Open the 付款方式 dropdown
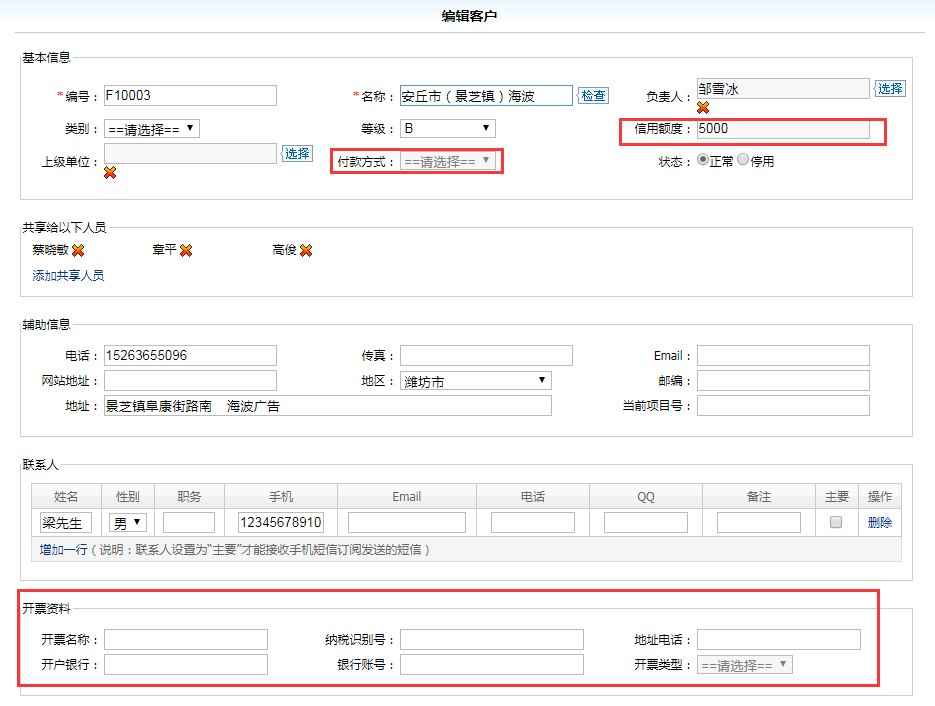The image size is (935, 706). pyautogui.click(x=448, y=161)
